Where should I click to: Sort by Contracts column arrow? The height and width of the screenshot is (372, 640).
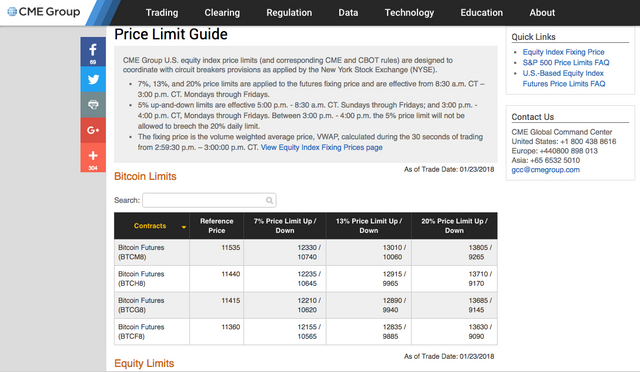(x=184, y=227)
